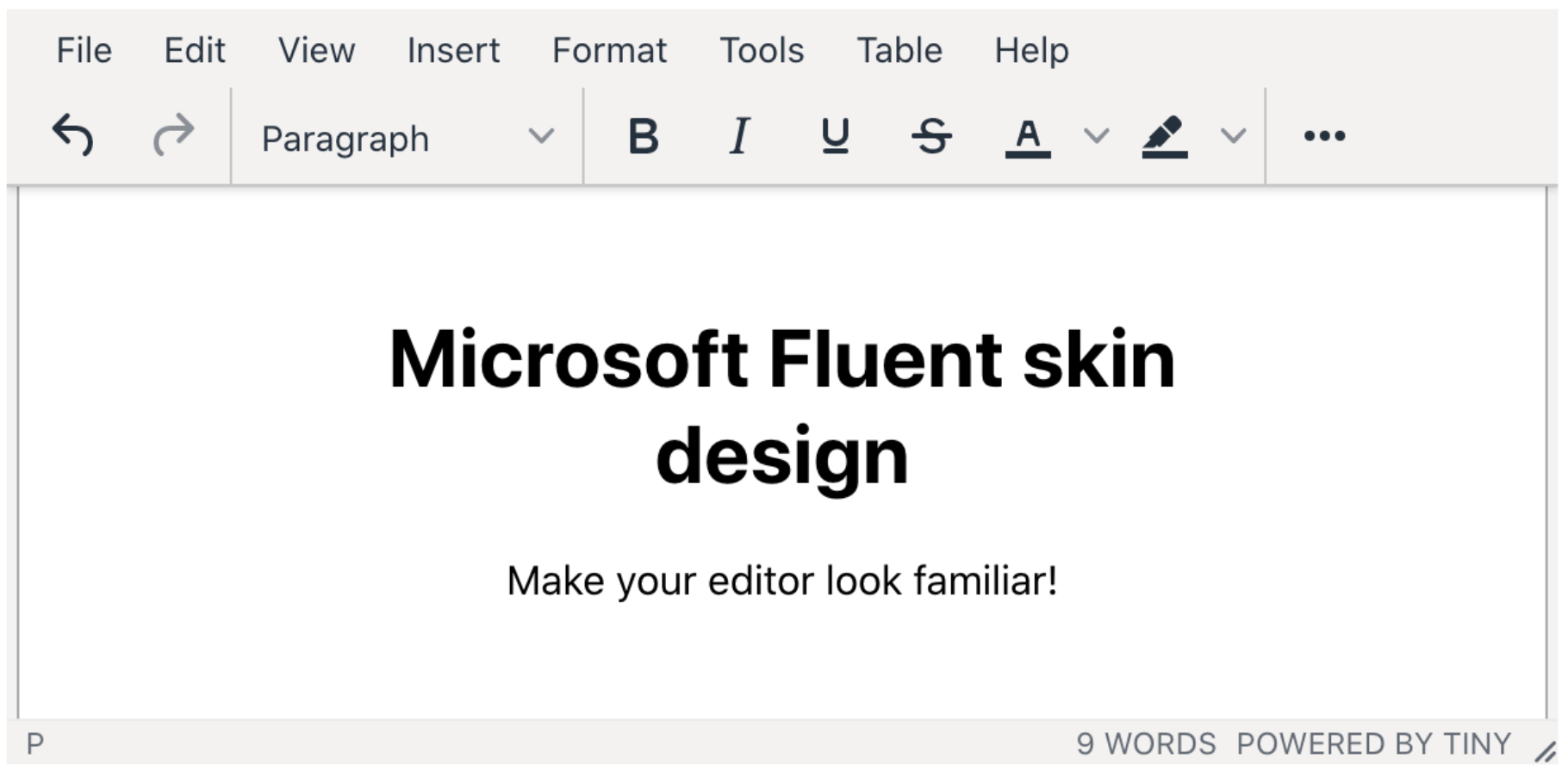Toggle Underline formatting
This screenshot has width=1568, height=777.
pyautogui.click(x=835, y=136)
